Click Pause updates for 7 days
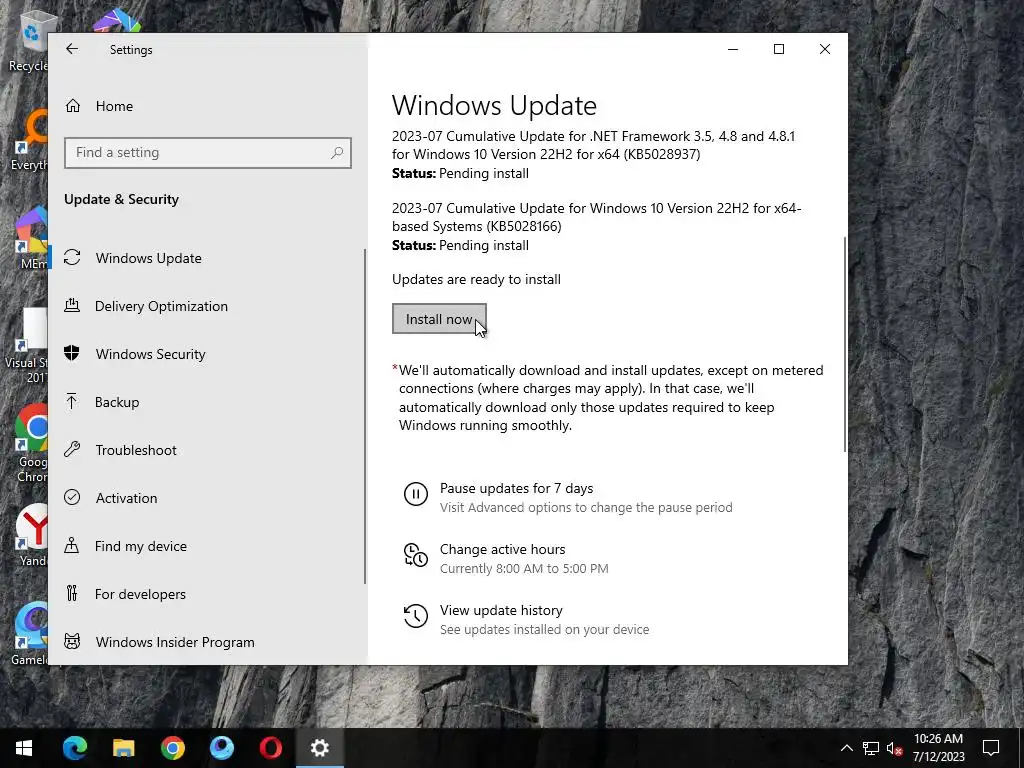This screenshot has width=1024, height=768. click(x=516, y=488)
